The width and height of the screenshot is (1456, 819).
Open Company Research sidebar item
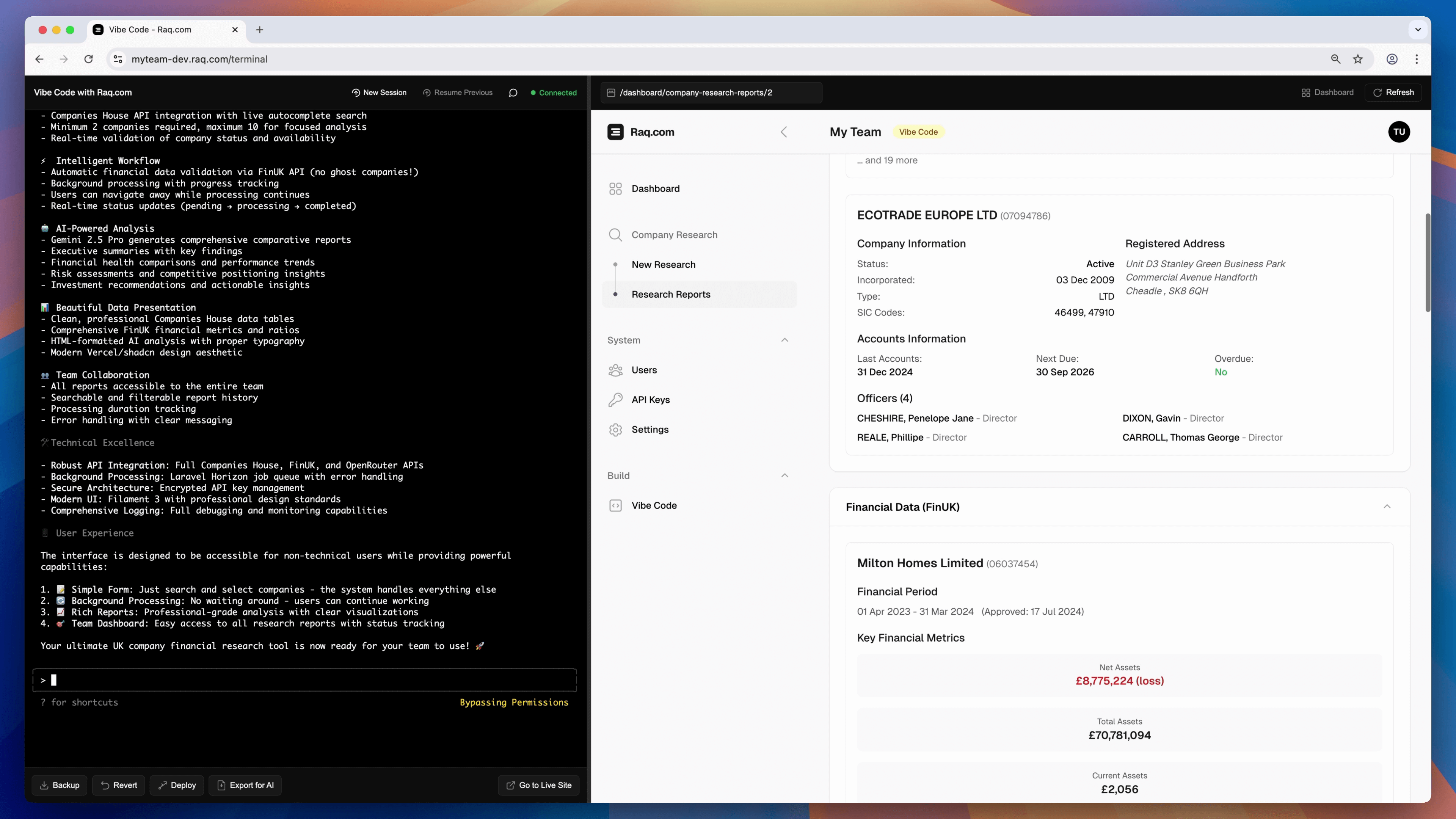(699, 235)
